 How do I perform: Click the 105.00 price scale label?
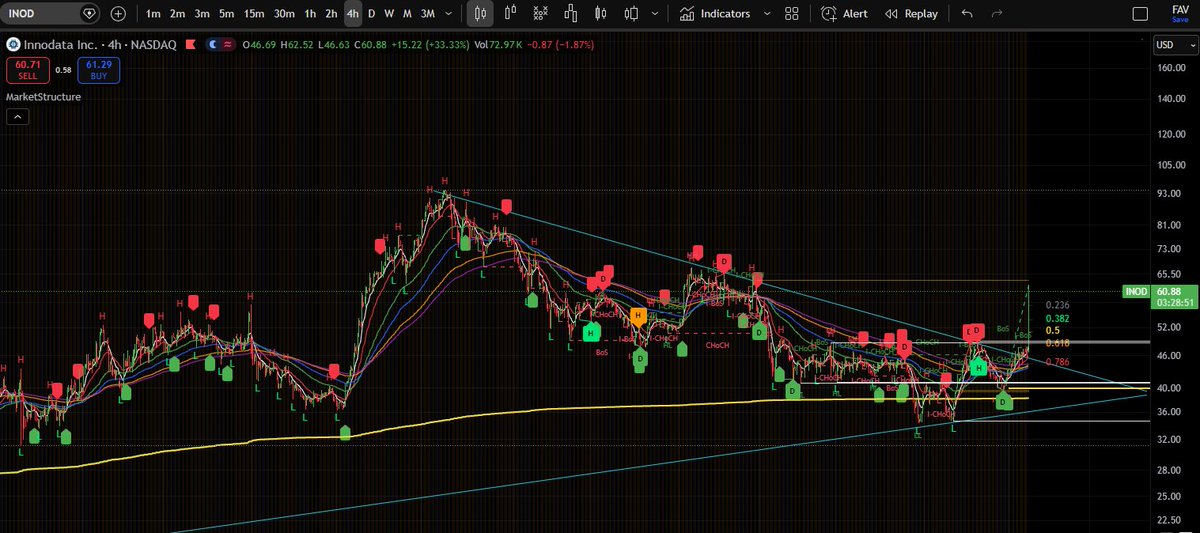1171,164
